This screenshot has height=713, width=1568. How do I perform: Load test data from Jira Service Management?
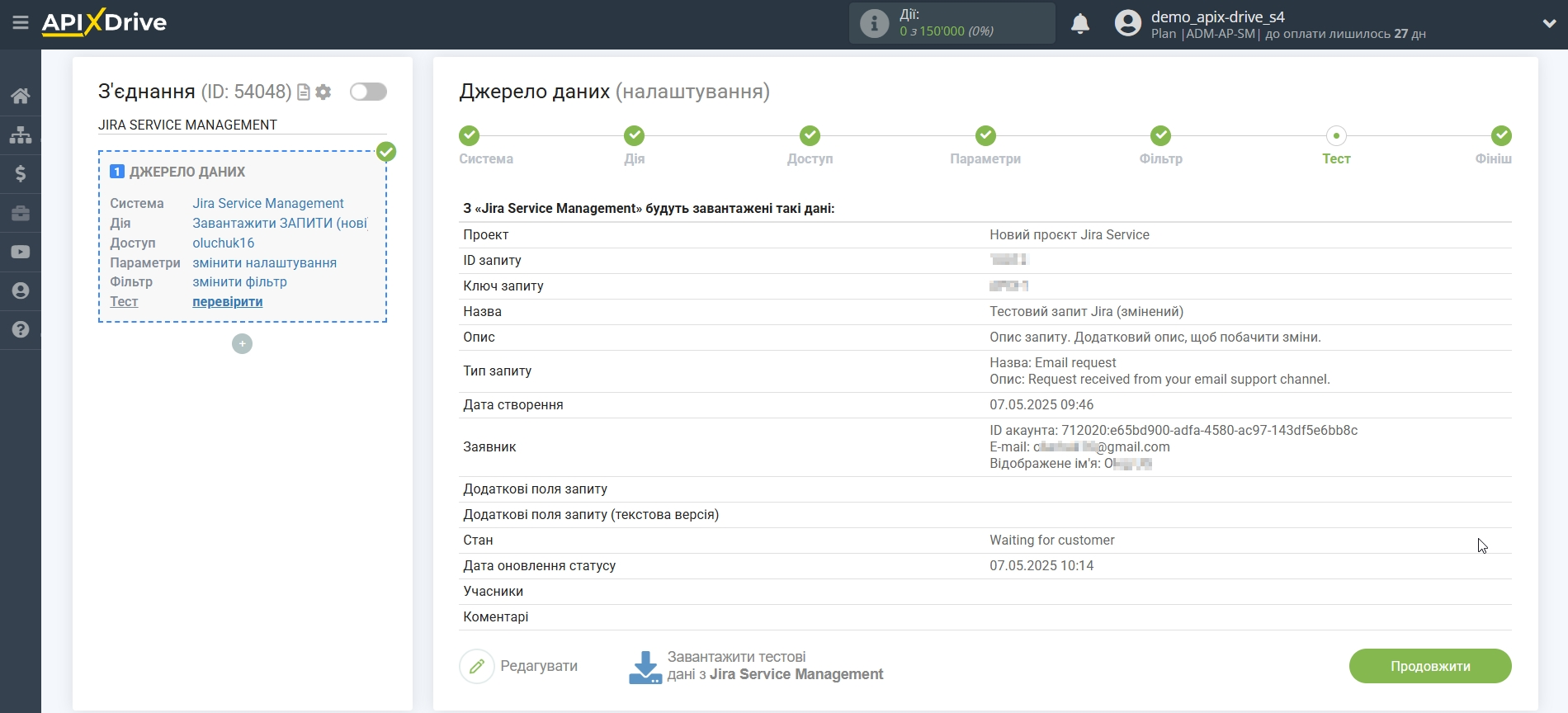pos(775,666)
